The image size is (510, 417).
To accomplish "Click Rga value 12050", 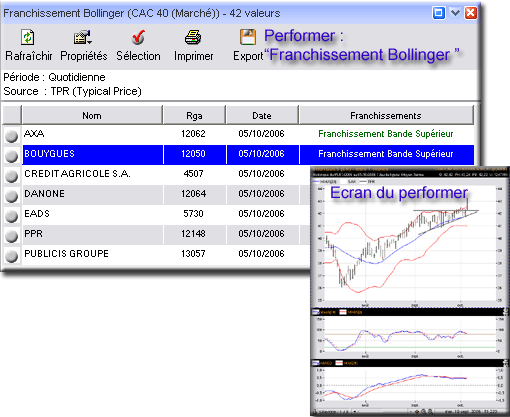I will [193, 154].
